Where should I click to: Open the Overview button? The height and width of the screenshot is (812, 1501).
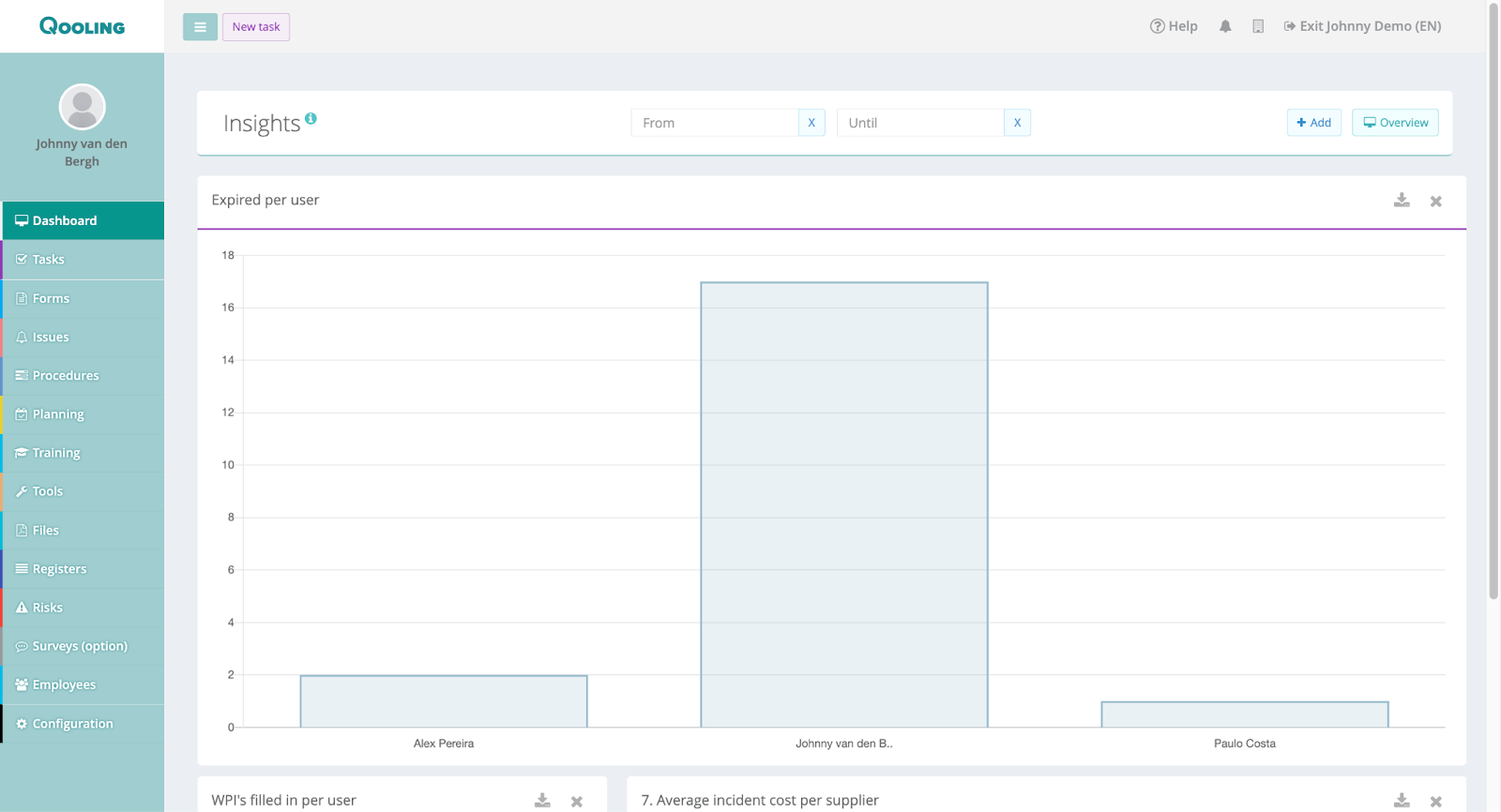point(1395,123)
